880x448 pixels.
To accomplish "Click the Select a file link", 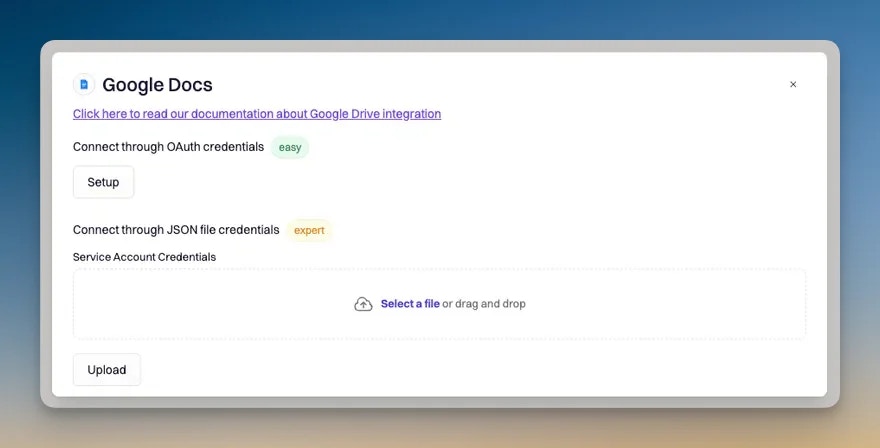I will click(410, 304).
